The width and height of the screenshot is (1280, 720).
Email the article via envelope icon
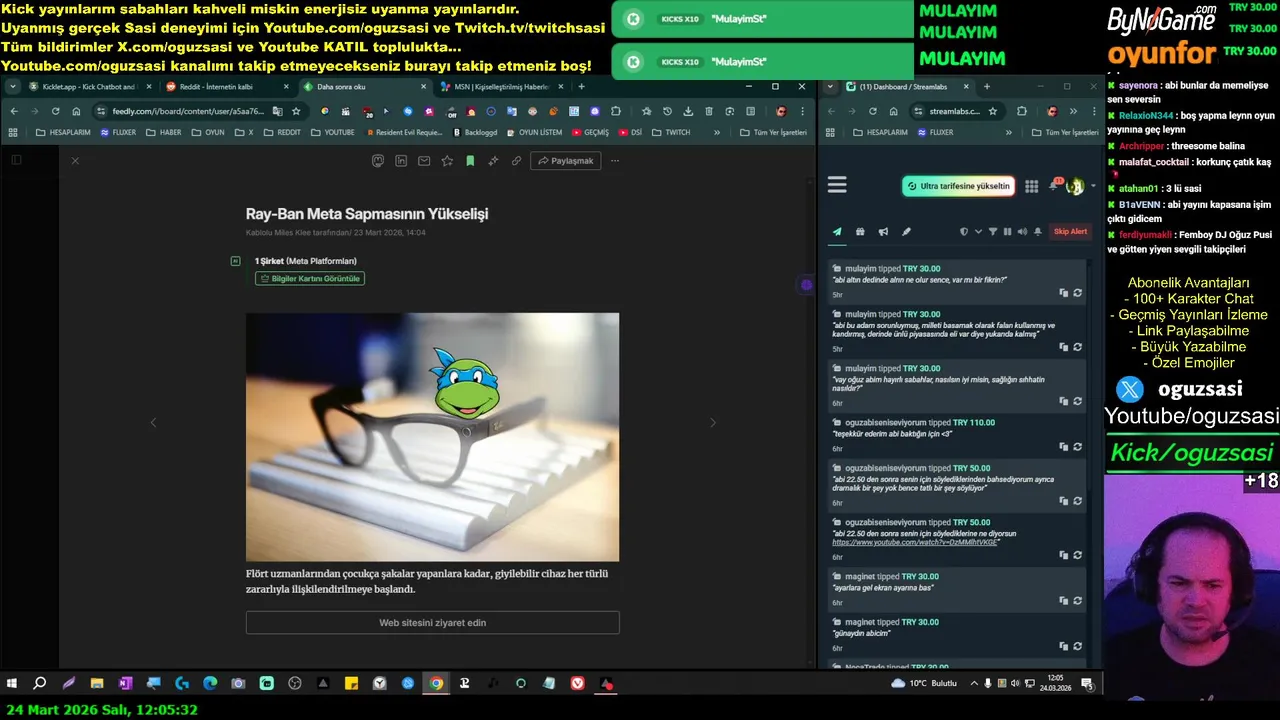coord(424,160)
